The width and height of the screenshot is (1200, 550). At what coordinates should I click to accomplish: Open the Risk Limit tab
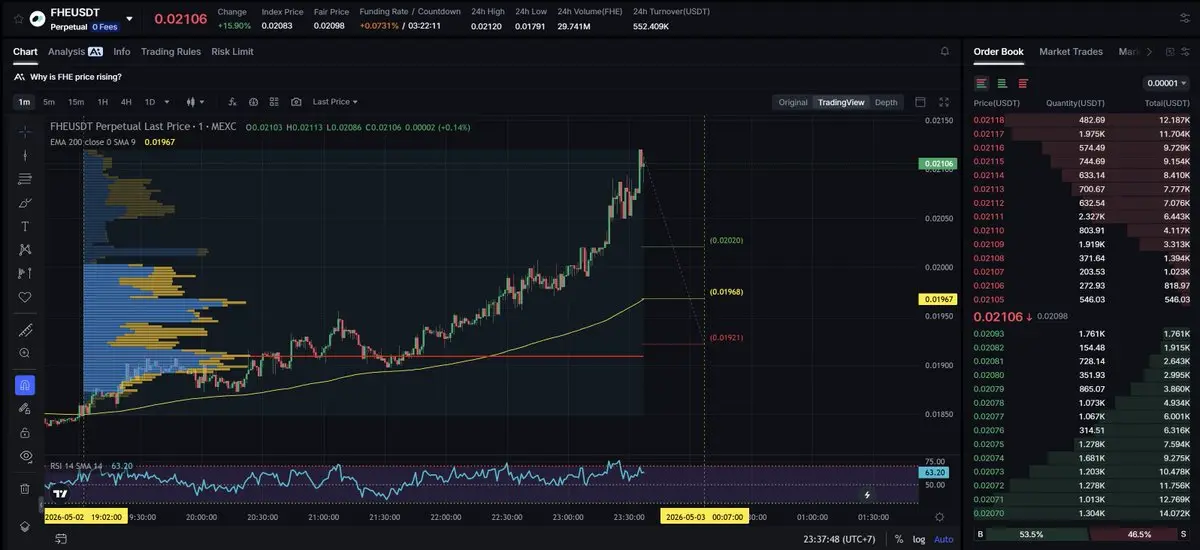click(232, 51)
